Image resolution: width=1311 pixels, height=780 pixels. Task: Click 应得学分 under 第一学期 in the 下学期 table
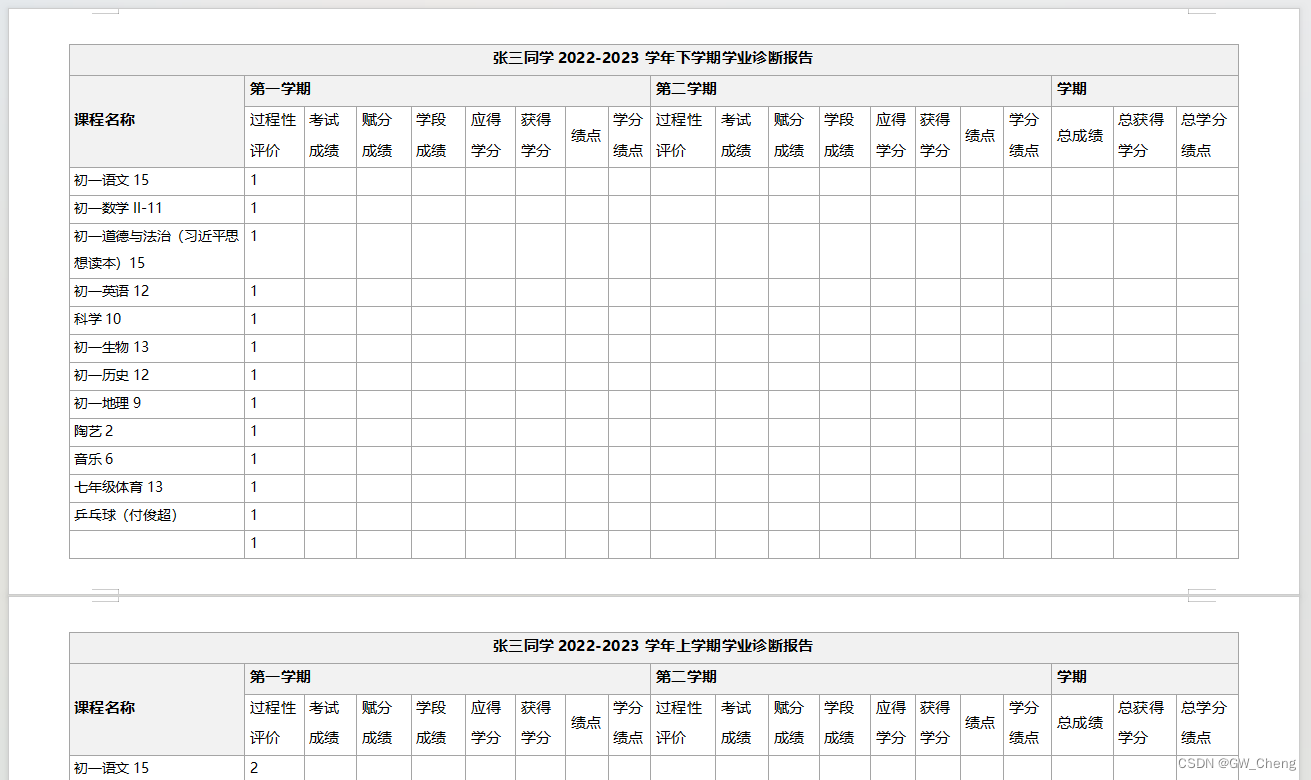point(486,135)
